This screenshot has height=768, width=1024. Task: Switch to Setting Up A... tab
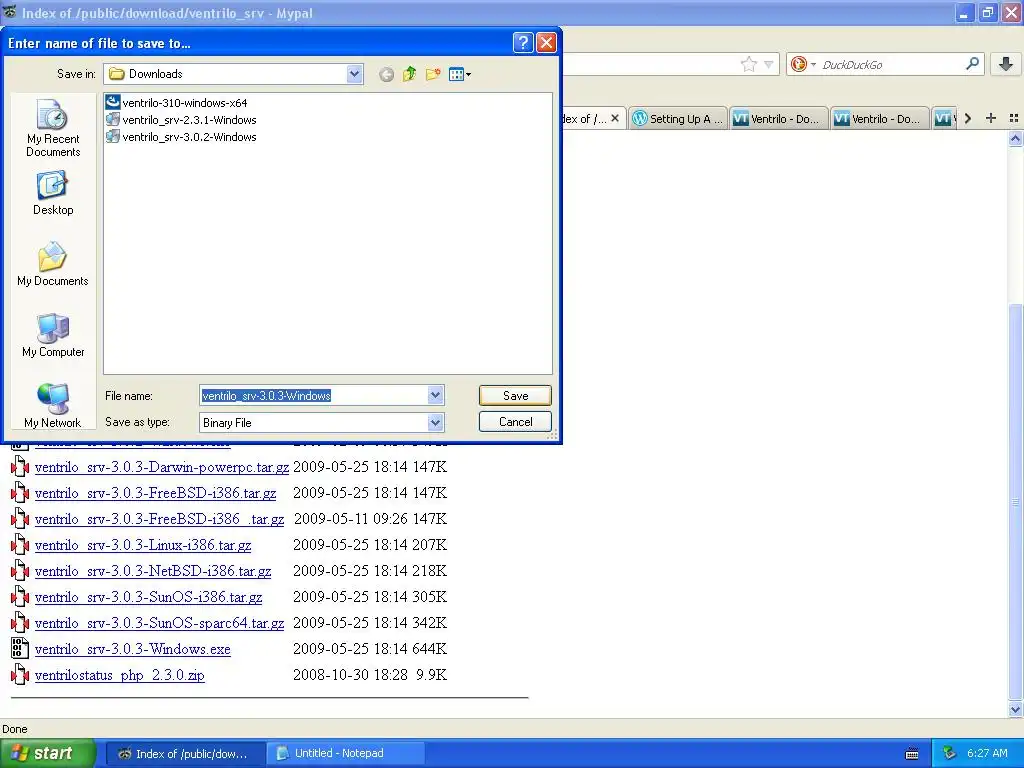click(x=678, y=118)
